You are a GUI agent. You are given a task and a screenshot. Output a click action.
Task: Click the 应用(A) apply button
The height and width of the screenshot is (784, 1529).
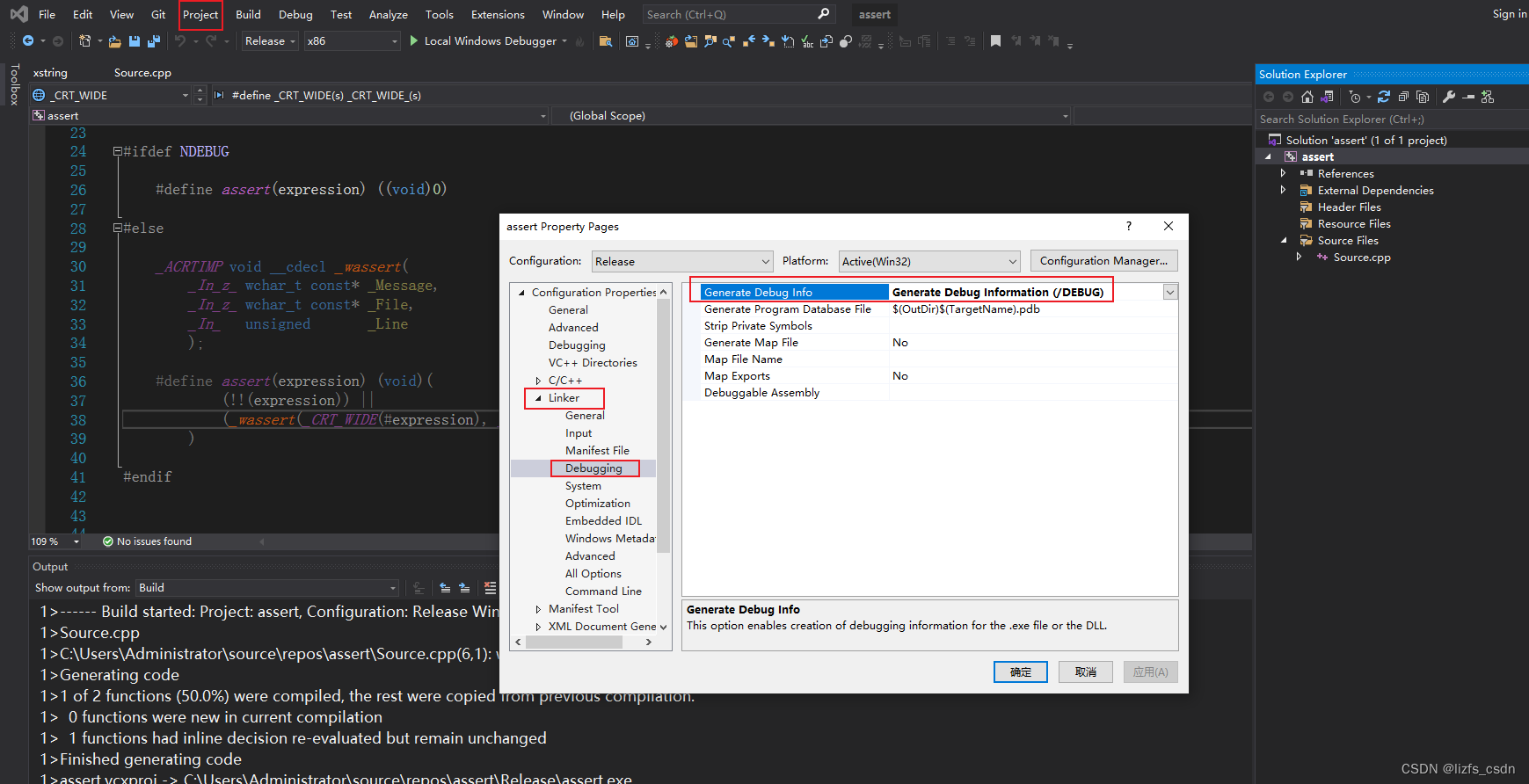click(x=1150, y=672)
